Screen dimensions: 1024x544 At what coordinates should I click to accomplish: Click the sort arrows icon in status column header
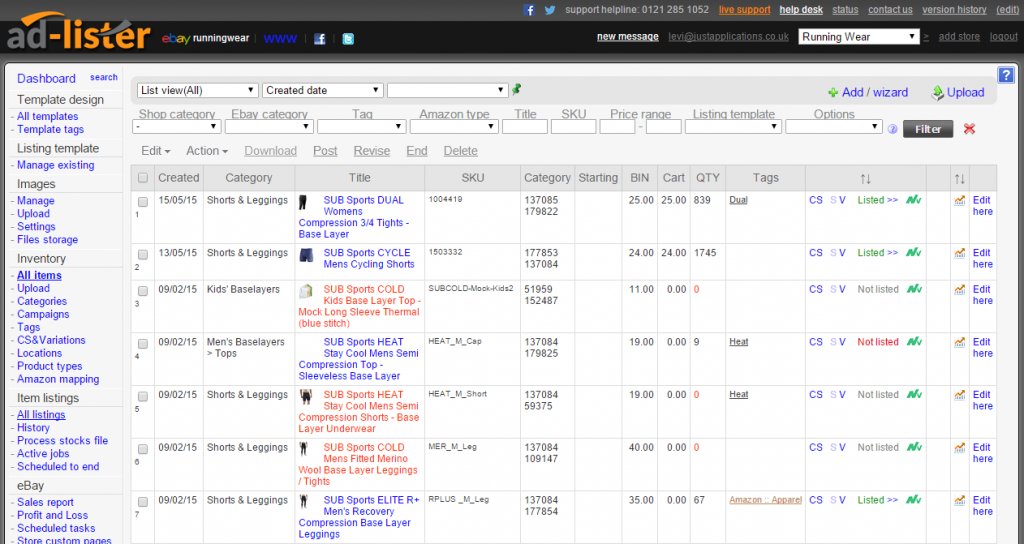coord(865,178)
